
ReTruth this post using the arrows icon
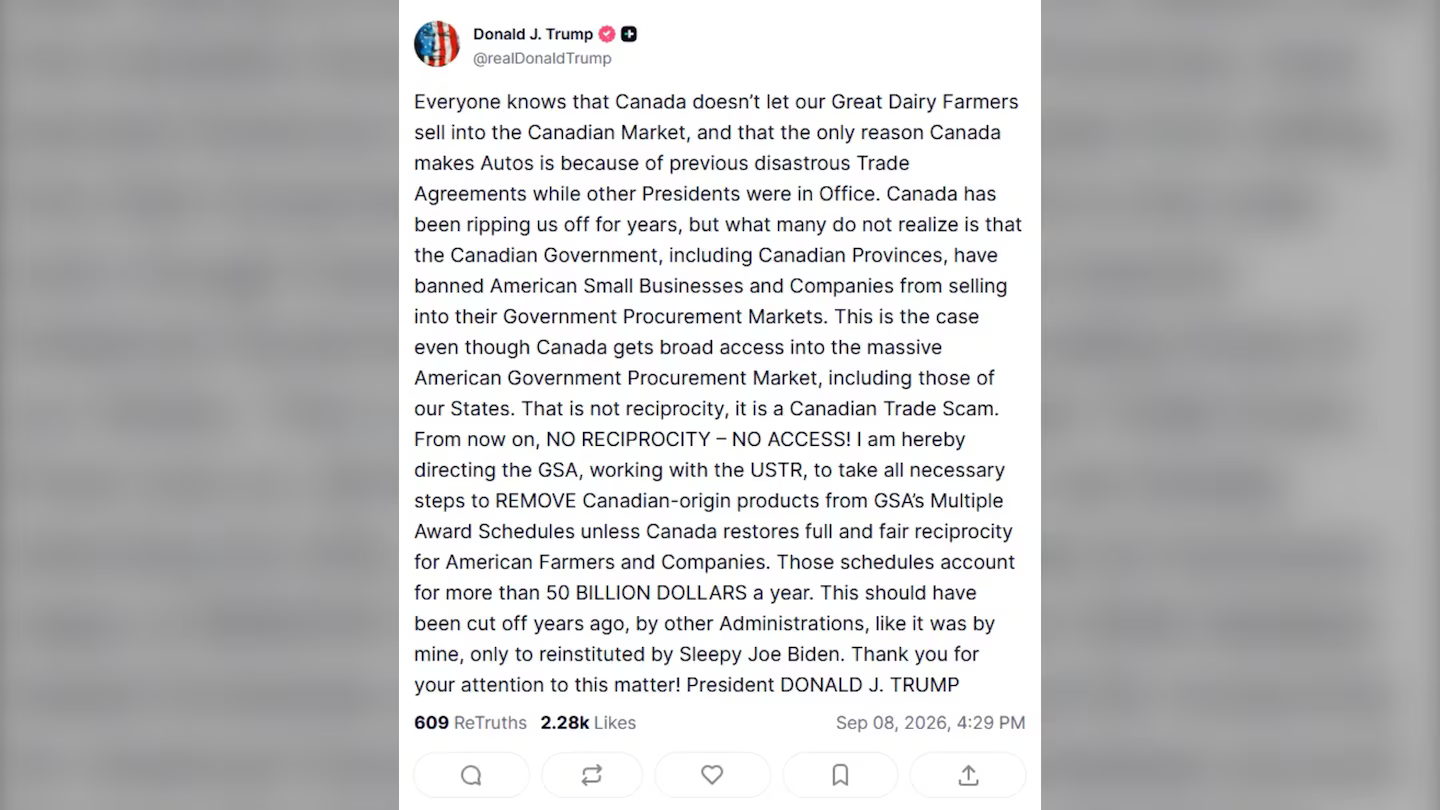(591, 775)
